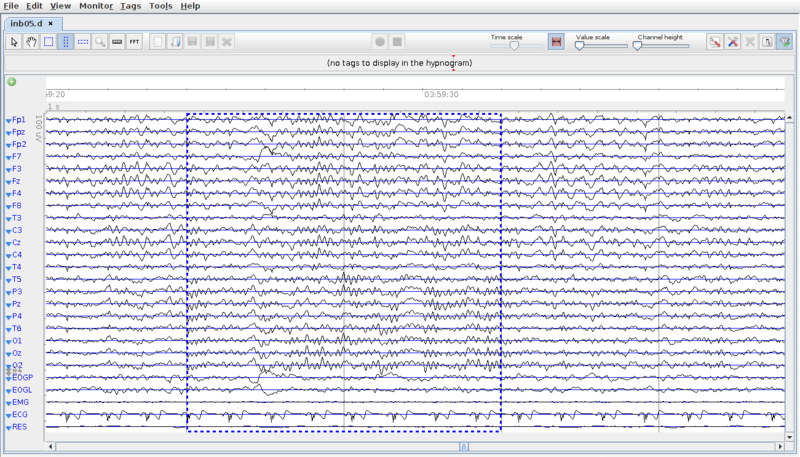This screenshot has width=800, height=457.
Task: Switch to the inb05.d tab
Action: coord(27,23)
